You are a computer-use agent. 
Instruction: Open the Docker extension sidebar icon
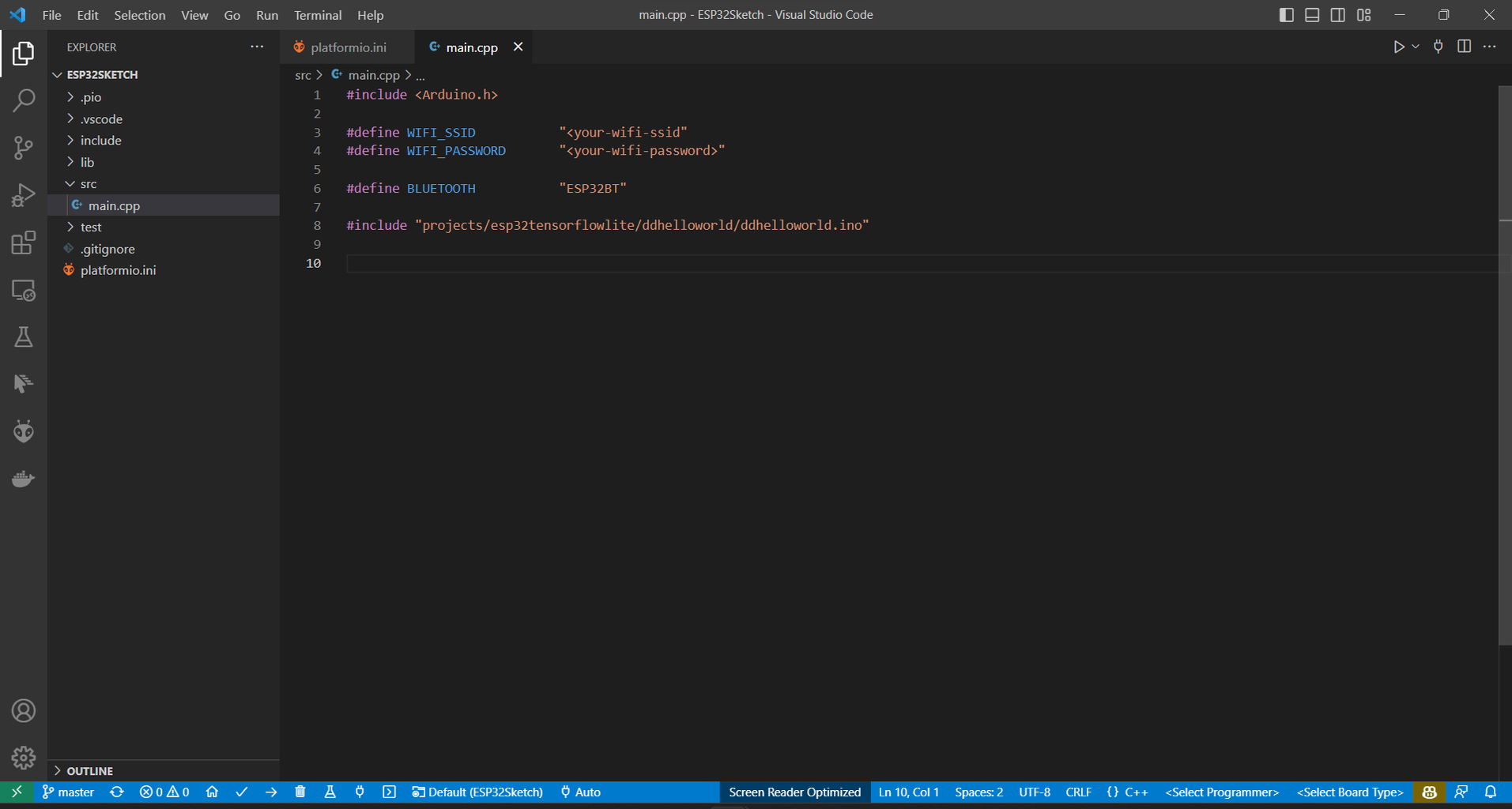point(24,478)
